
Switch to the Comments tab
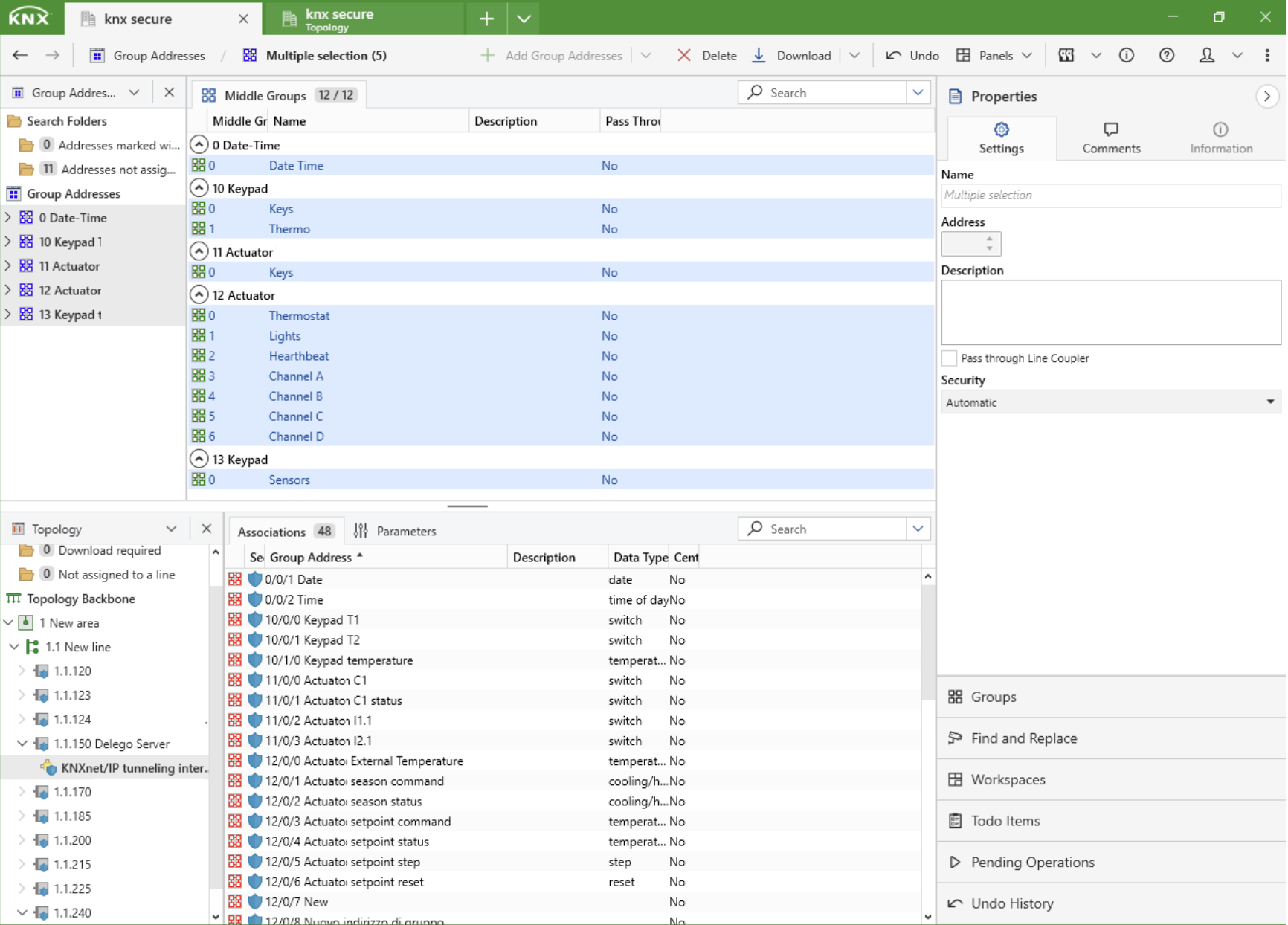[x=1111, y=138]
